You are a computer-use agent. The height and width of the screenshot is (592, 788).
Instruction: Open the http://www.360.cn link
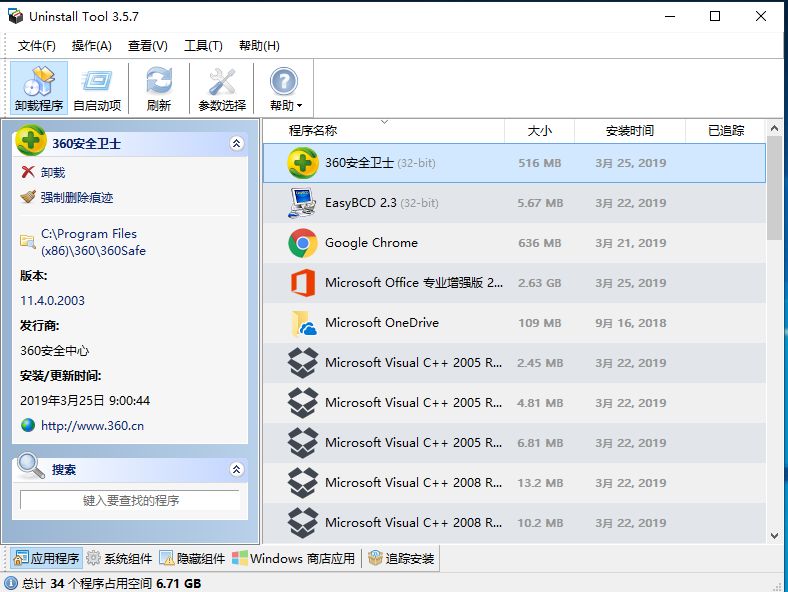(92, 426)
